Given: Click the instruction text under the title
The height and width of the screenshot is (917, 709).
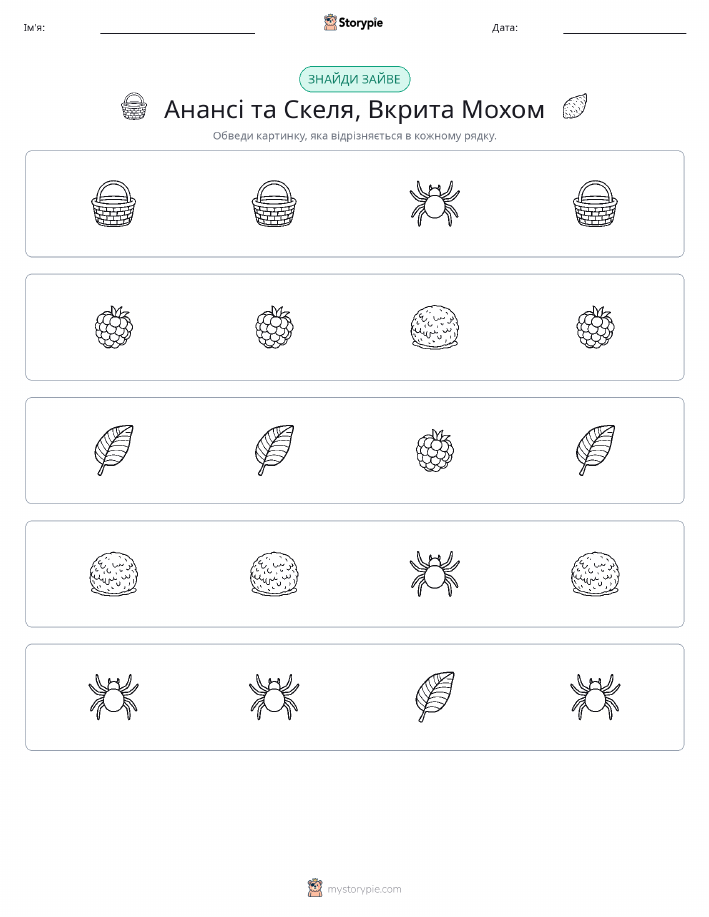Looking at the screenshot, I should (x=354, y=136).
